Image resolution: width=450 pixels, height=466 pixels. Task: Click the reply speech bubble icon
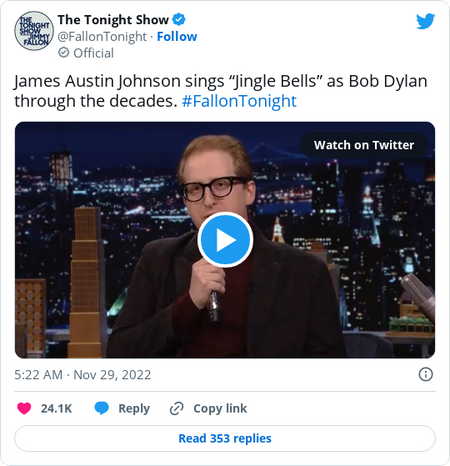click(102, 408)
